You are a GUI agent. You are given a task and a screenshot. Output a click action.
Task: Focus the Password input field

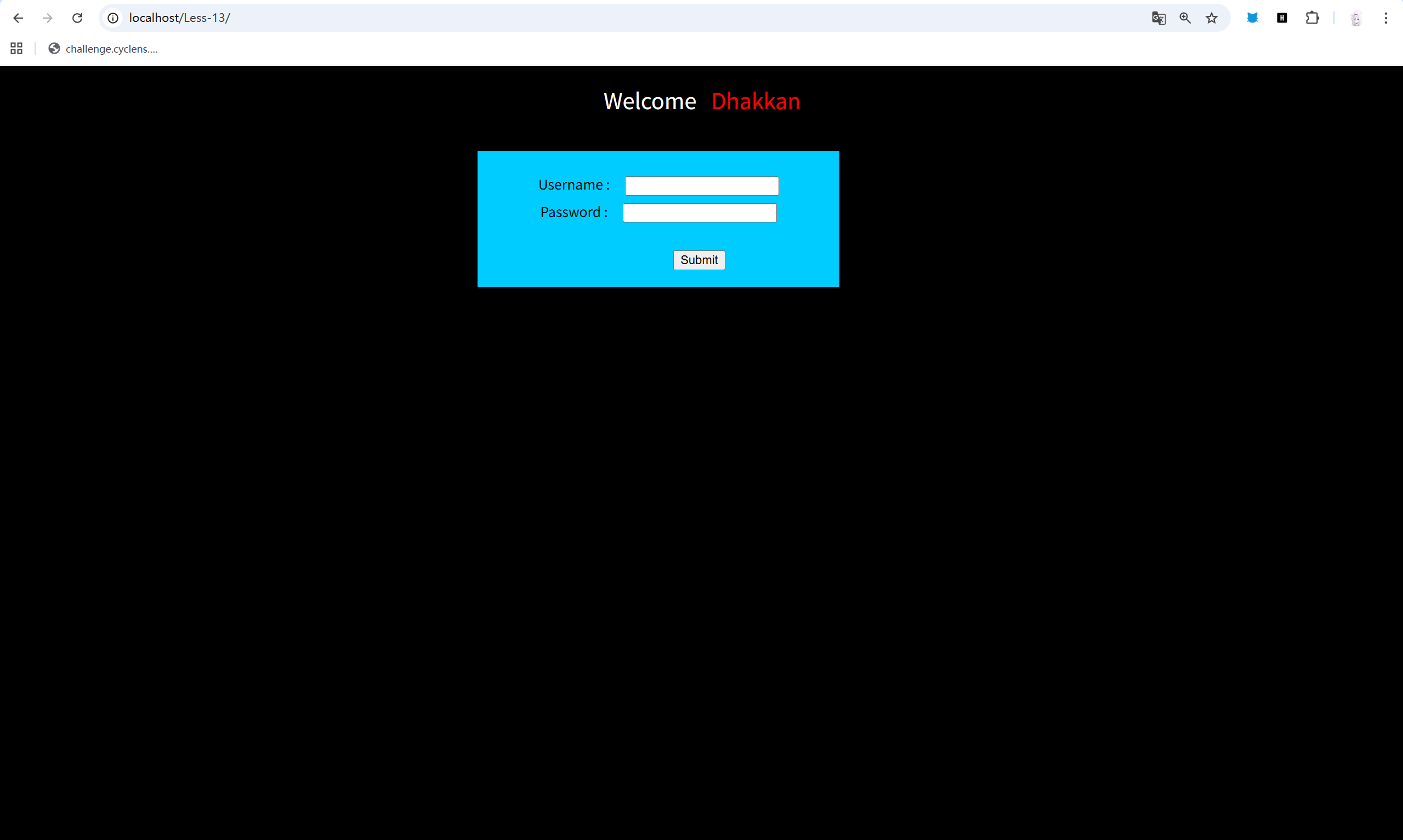coord(699,213)
